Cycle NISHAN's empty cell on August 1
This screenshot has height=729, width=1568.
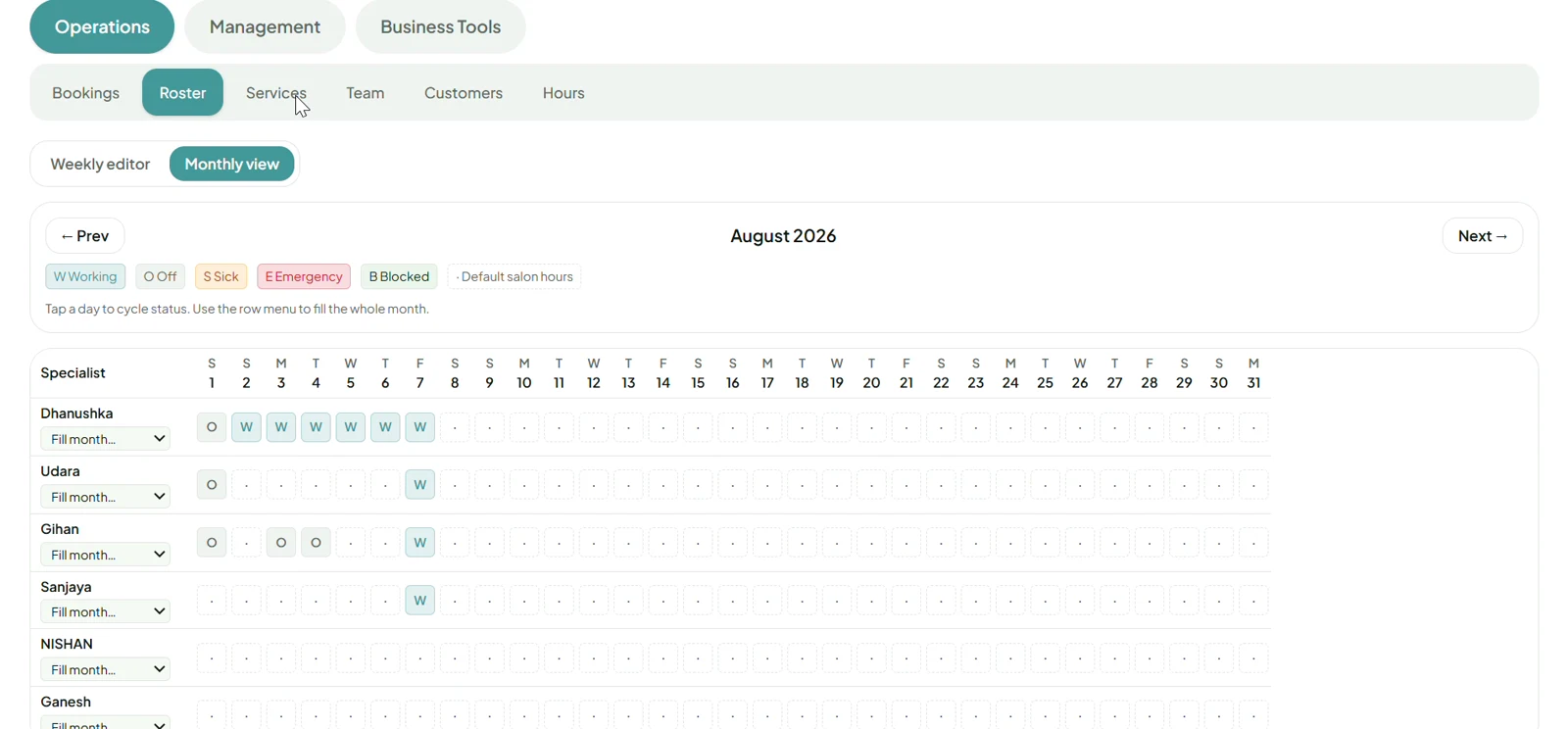pyautogui.click(x=212, y=657)
